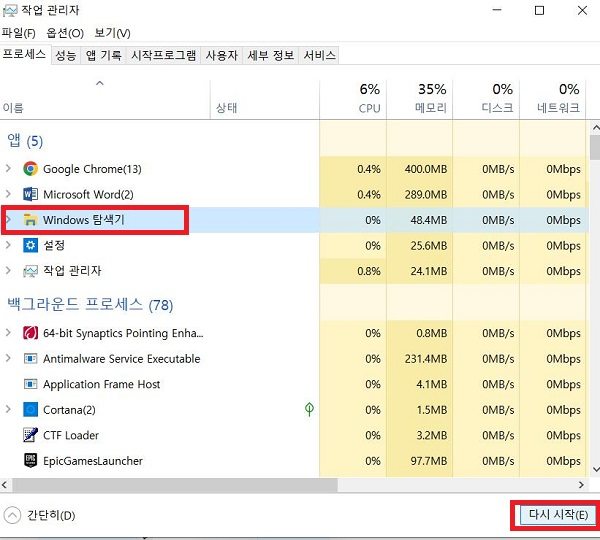Expand the Antimalware Service Executable entry

[x=8, y=358]
